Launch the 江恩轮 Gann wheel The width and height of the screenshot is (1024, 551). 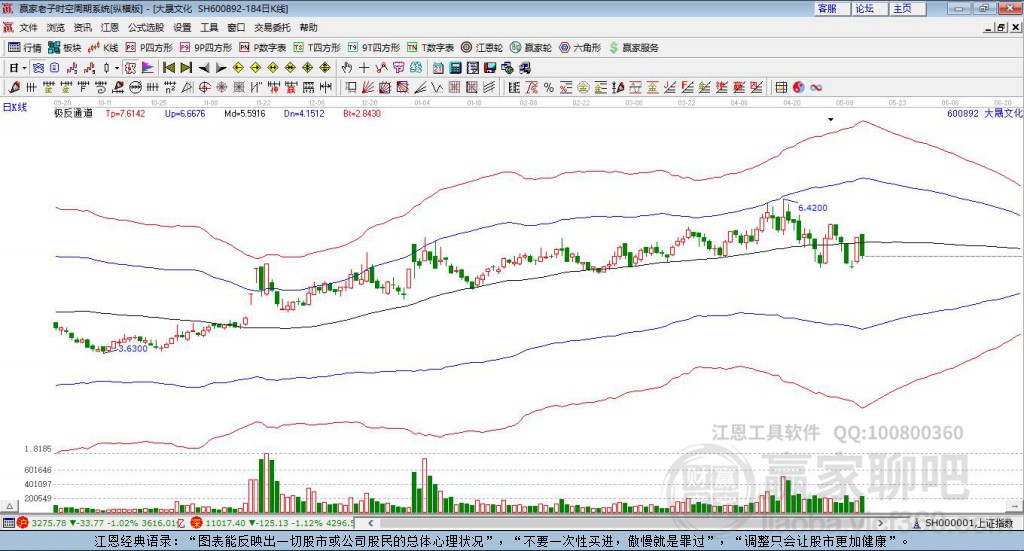click(x=482, y=48)
